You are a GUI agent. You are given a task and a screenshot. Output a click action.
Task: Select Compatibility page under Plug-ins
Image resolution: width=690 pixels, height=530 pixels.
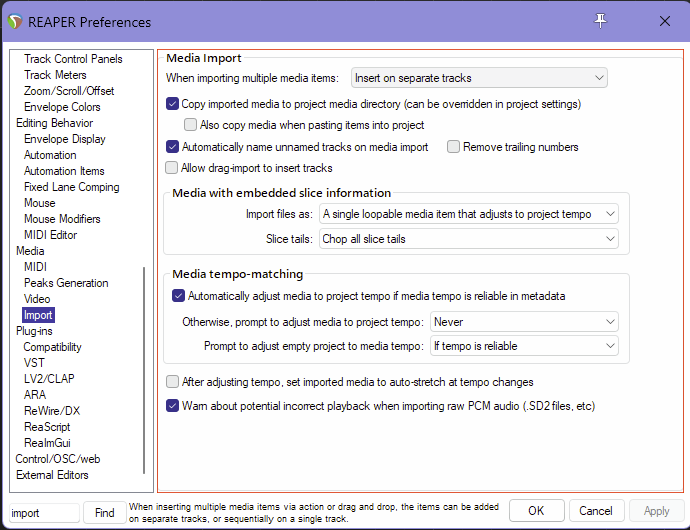point(52,347)
